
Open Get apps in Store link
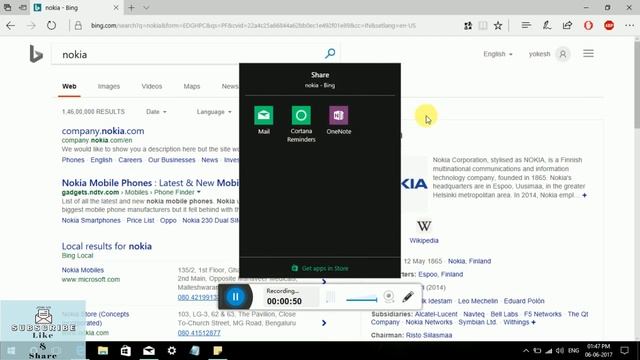pyautogui.click(x=320, y=268)
